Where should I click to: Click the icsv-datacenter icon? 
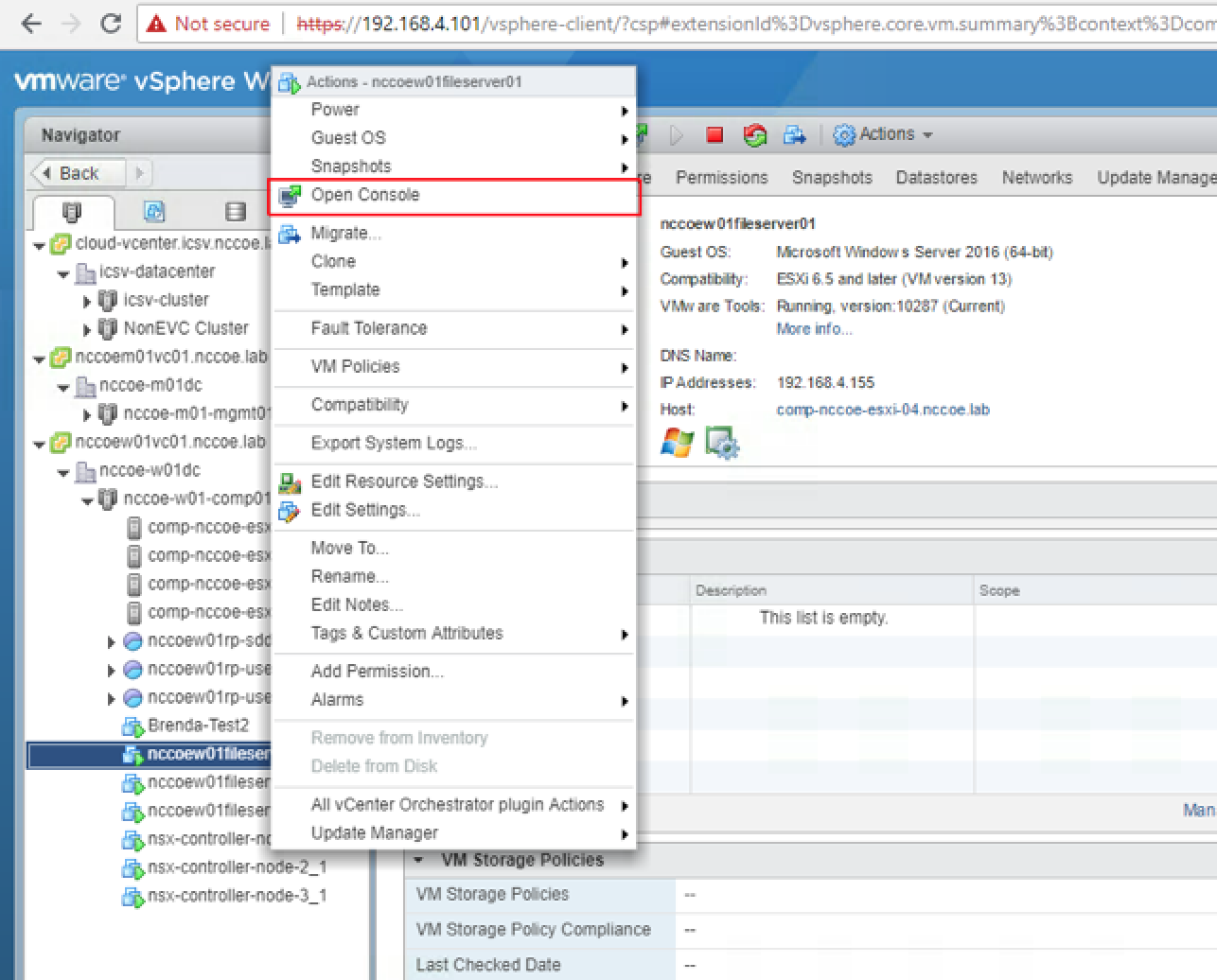[85, 272]
